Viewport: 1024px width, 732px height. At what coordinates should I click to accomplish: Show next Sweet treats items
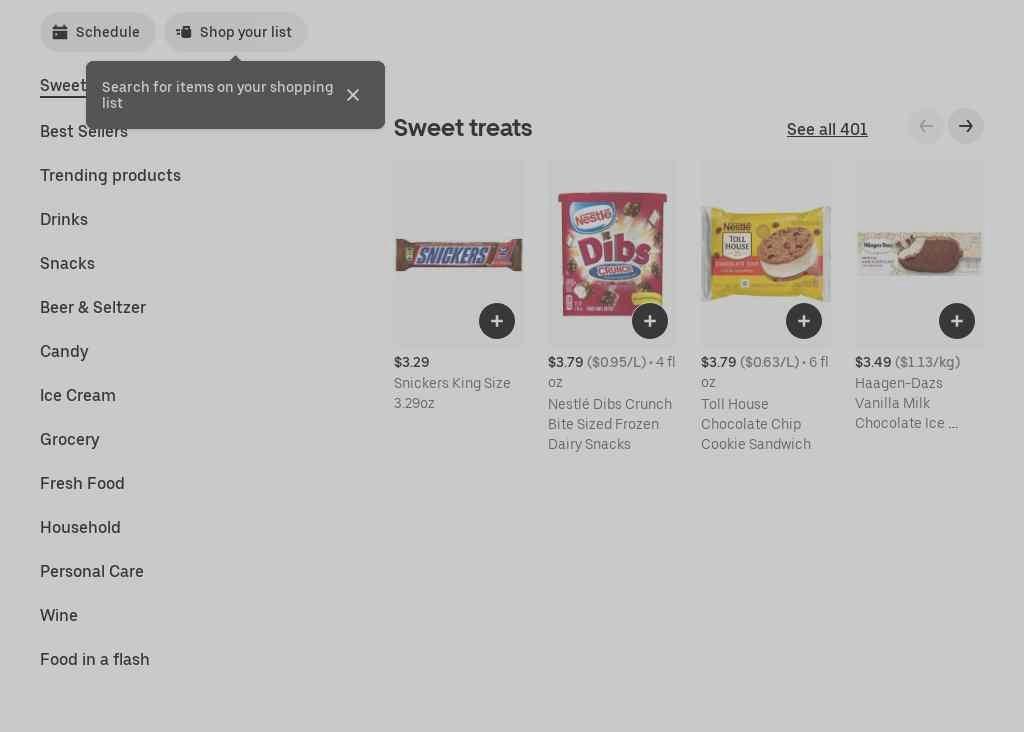tap(966, 126)
